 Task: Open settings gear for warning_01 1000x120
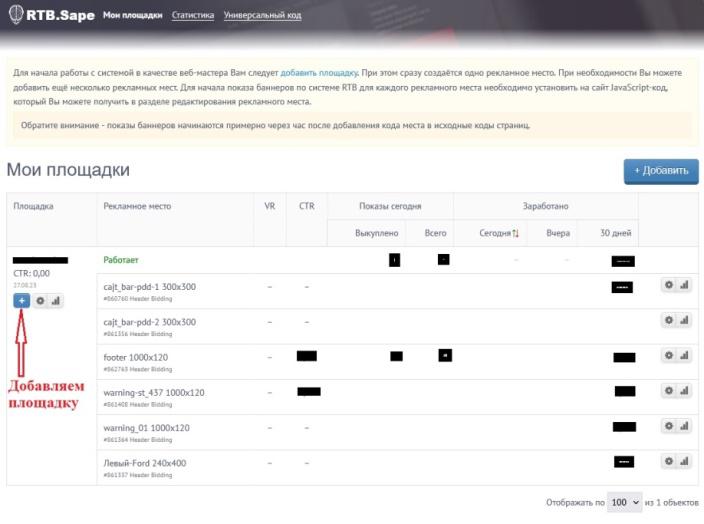tap(669, 426)
